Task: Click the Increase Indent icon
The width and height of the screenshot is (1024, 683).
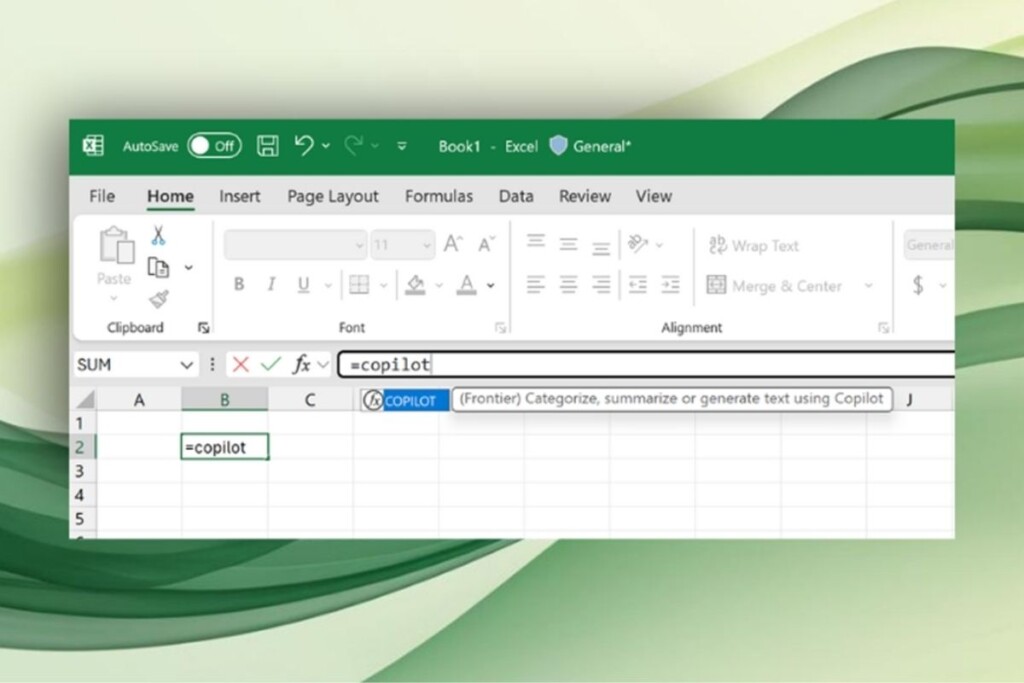Action: coord(671,285)
